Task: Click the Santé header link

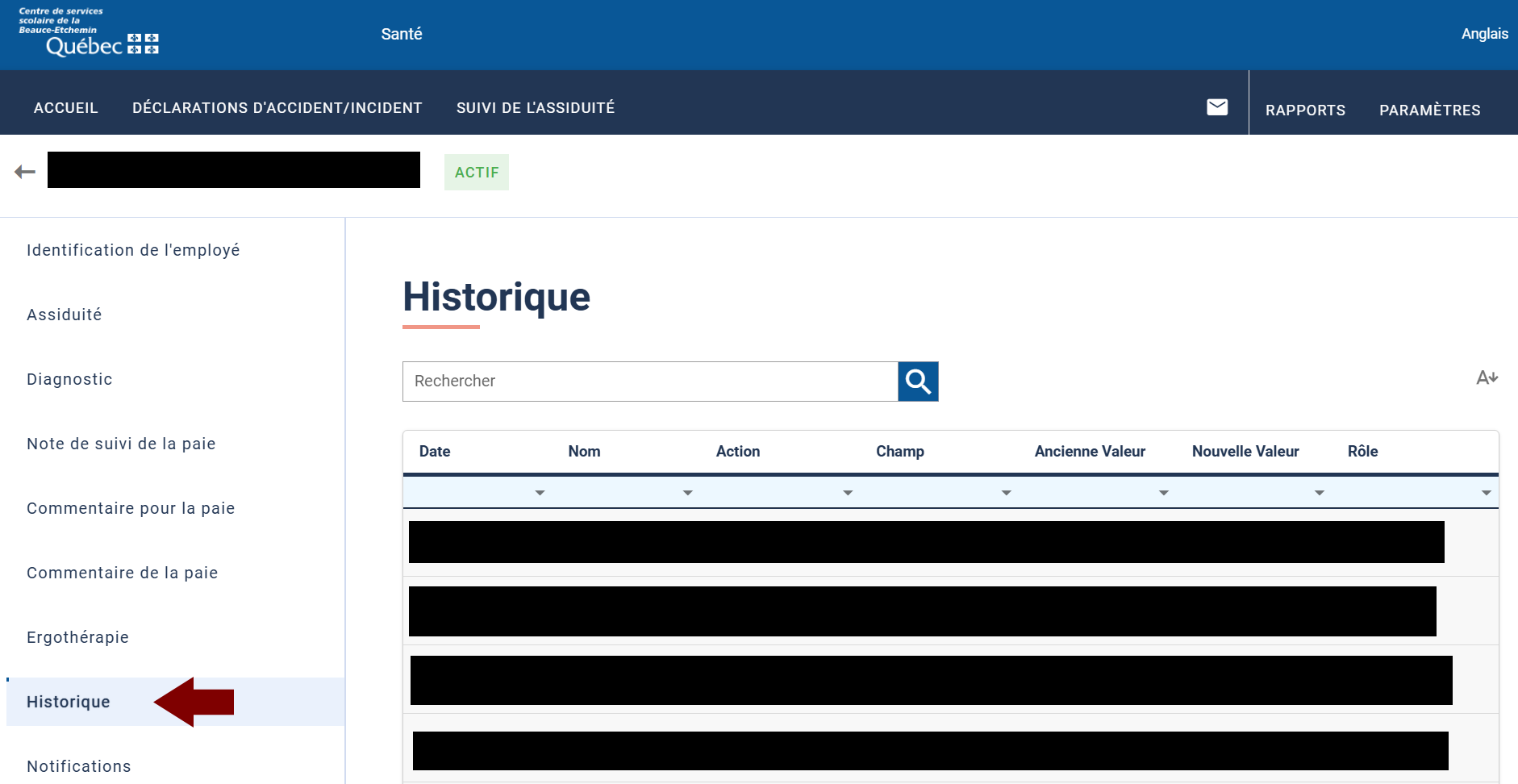Action: pyautogui.click(x=402, y=34)
